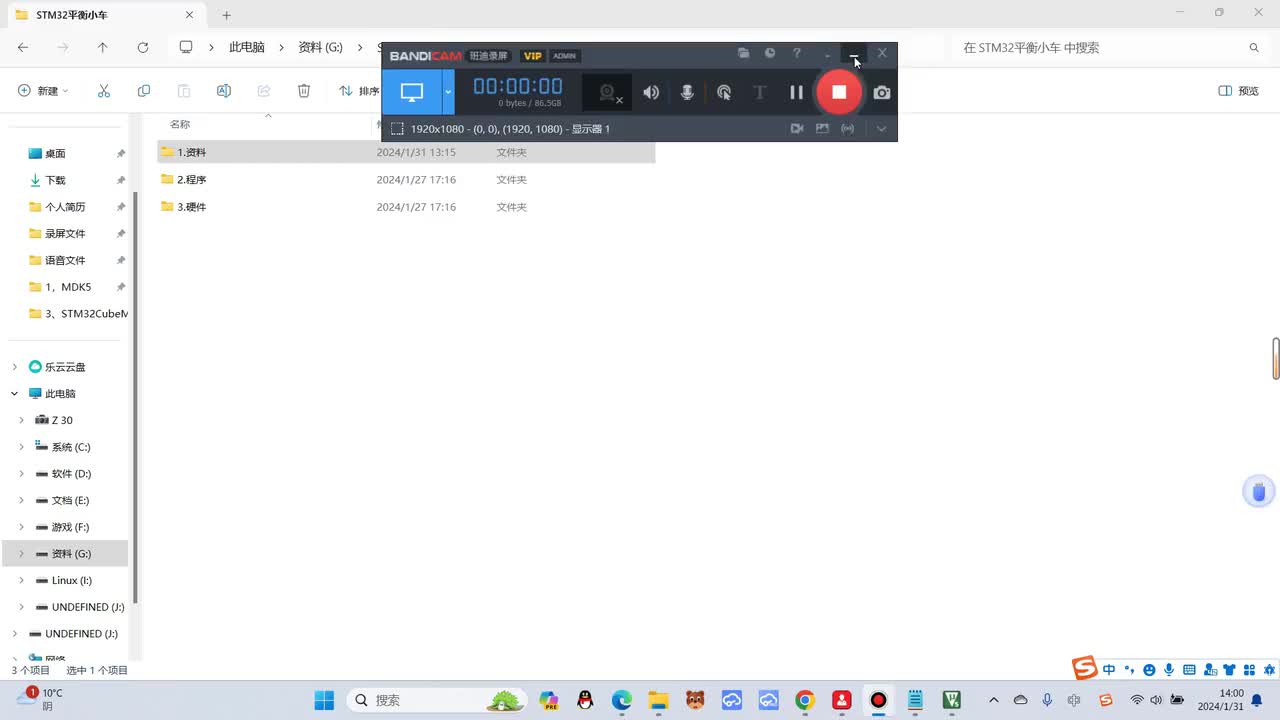Open the Windows Start menu

[324, 700]
